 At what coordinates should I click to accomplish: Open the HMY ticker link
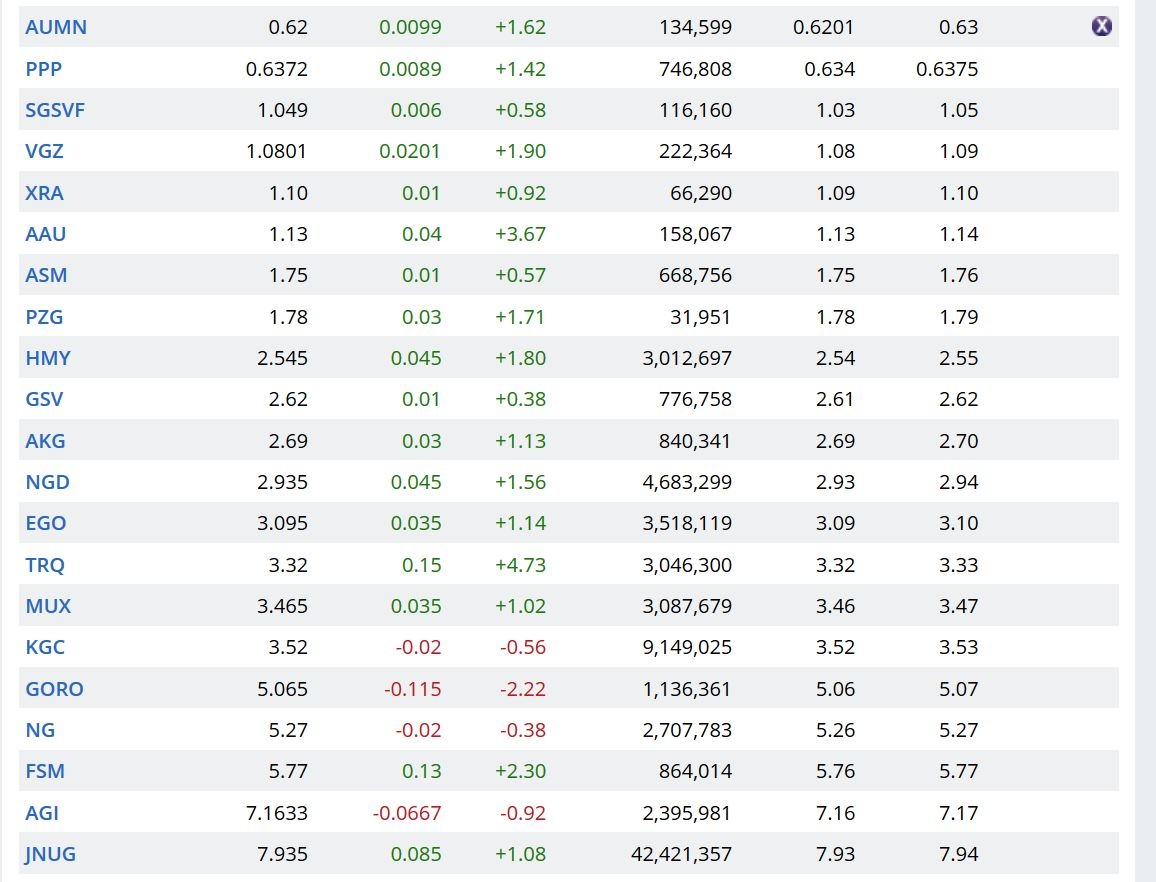click(48, 358)
